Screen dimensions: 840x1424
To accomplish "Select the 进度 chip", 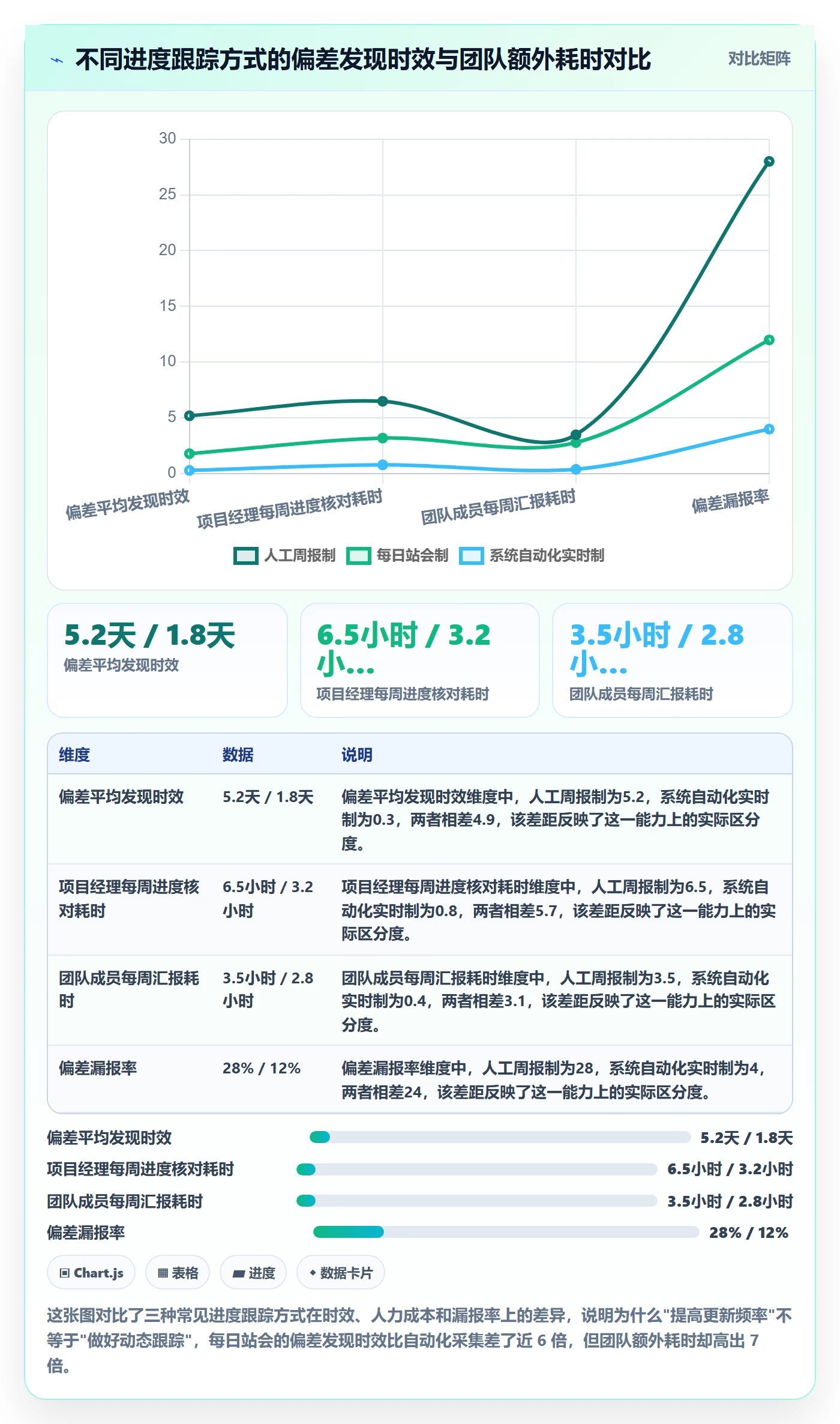I will (x=253, y=1273).
